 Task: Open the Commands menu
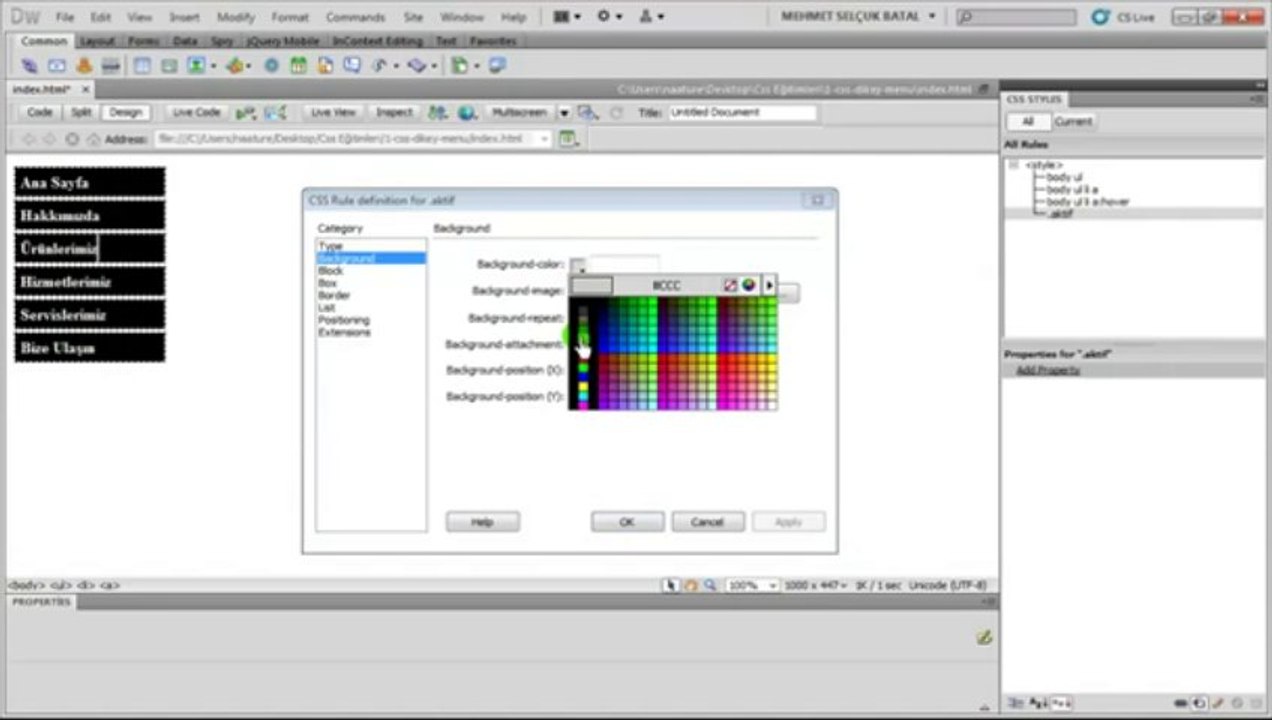pos(355,17)
